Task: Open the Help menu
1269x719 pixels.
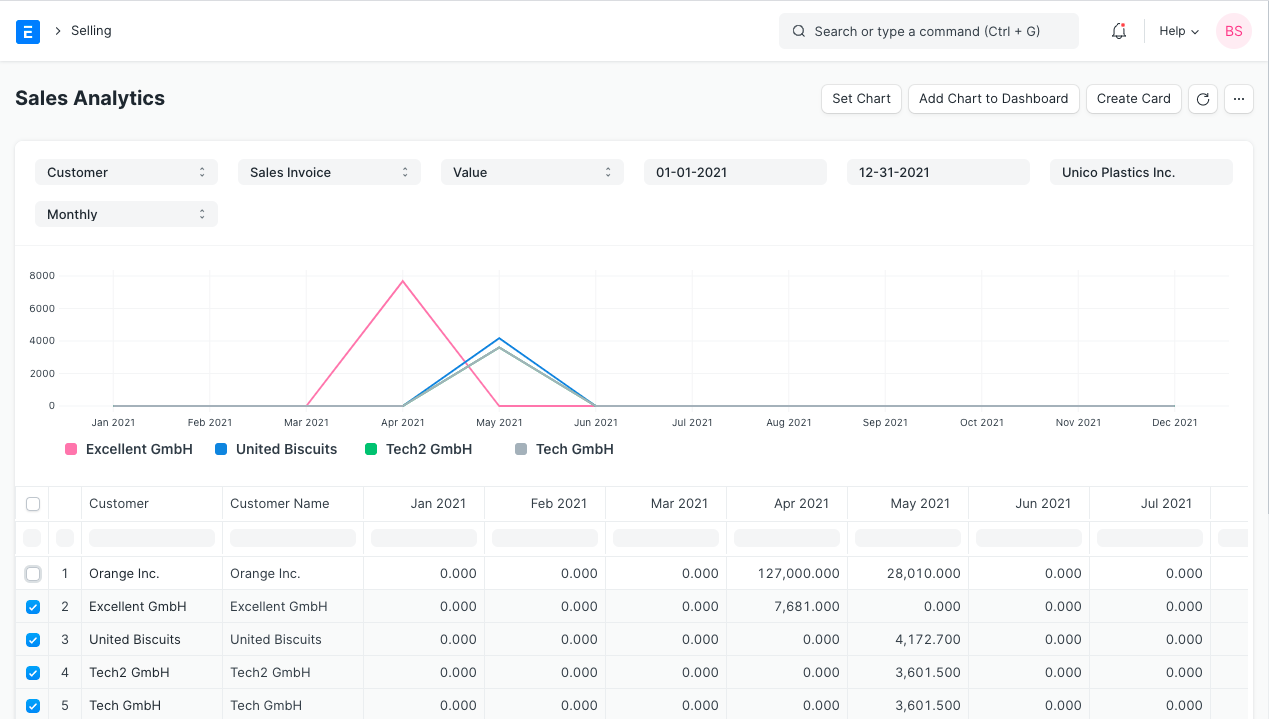Action: tap(1178, 31)
